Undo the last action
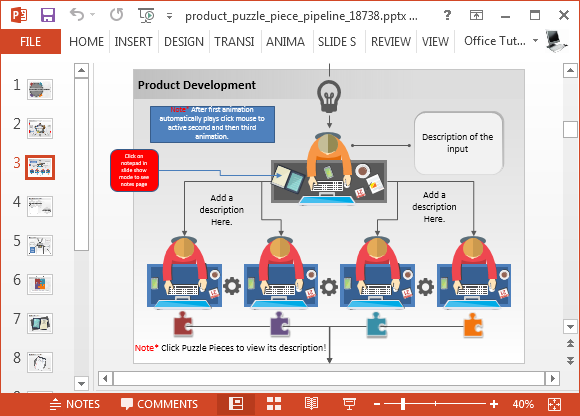 pyautogui.click(x=77, y=15)
